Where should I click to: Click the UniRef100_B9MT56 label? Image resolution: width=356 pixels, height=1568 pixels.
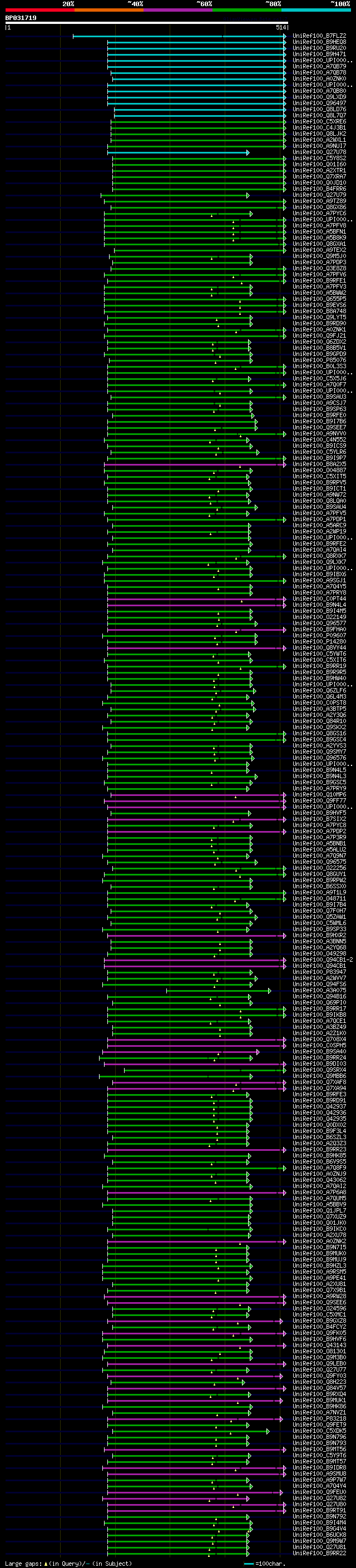319,1449
